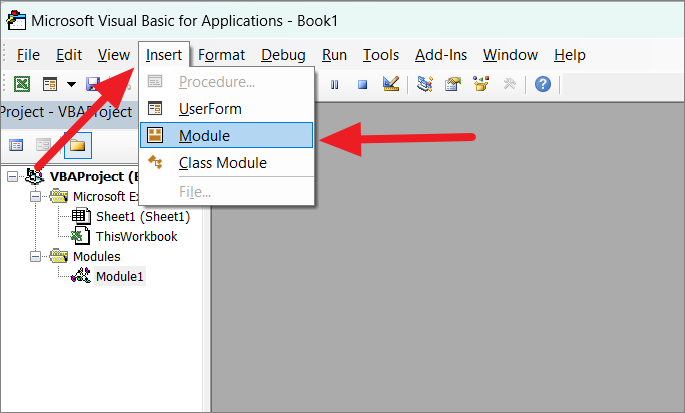The height and width of the screenshot is (413, 685).
Task: Collapse the Modules folder node
Action: pos(35,257)
